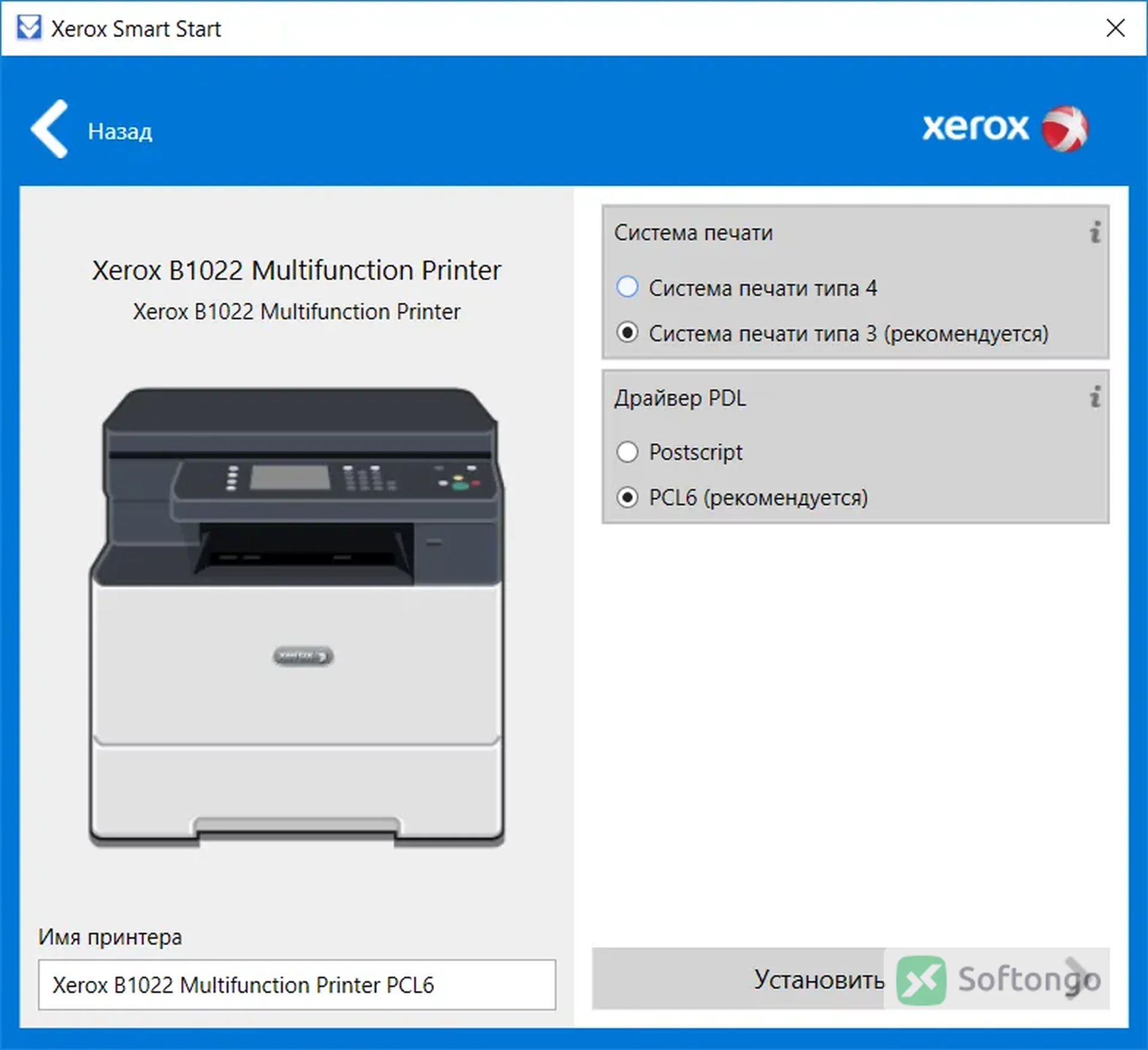This screenshot has width=1148, height=1050.
Task: Click the Драйвер PDL section heading
Action: [680, 398]
